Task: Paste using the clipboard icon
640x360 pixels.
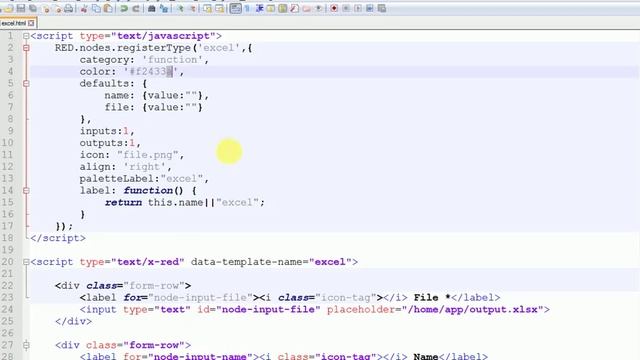Action: point(108,8)
